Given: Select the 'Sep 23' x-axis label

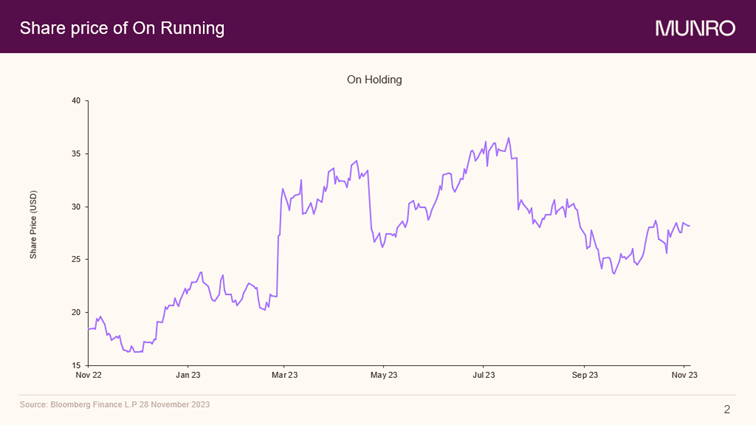Looking at the screenshot, I should pos(585,376).
